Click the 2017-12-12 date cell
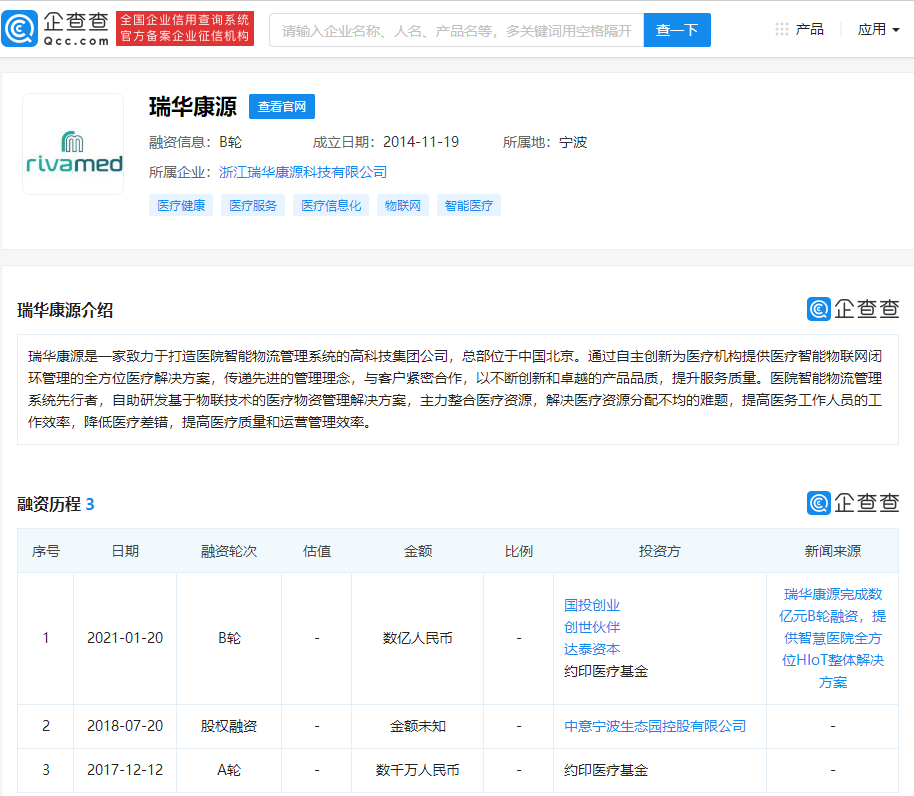 click(125, 770)
